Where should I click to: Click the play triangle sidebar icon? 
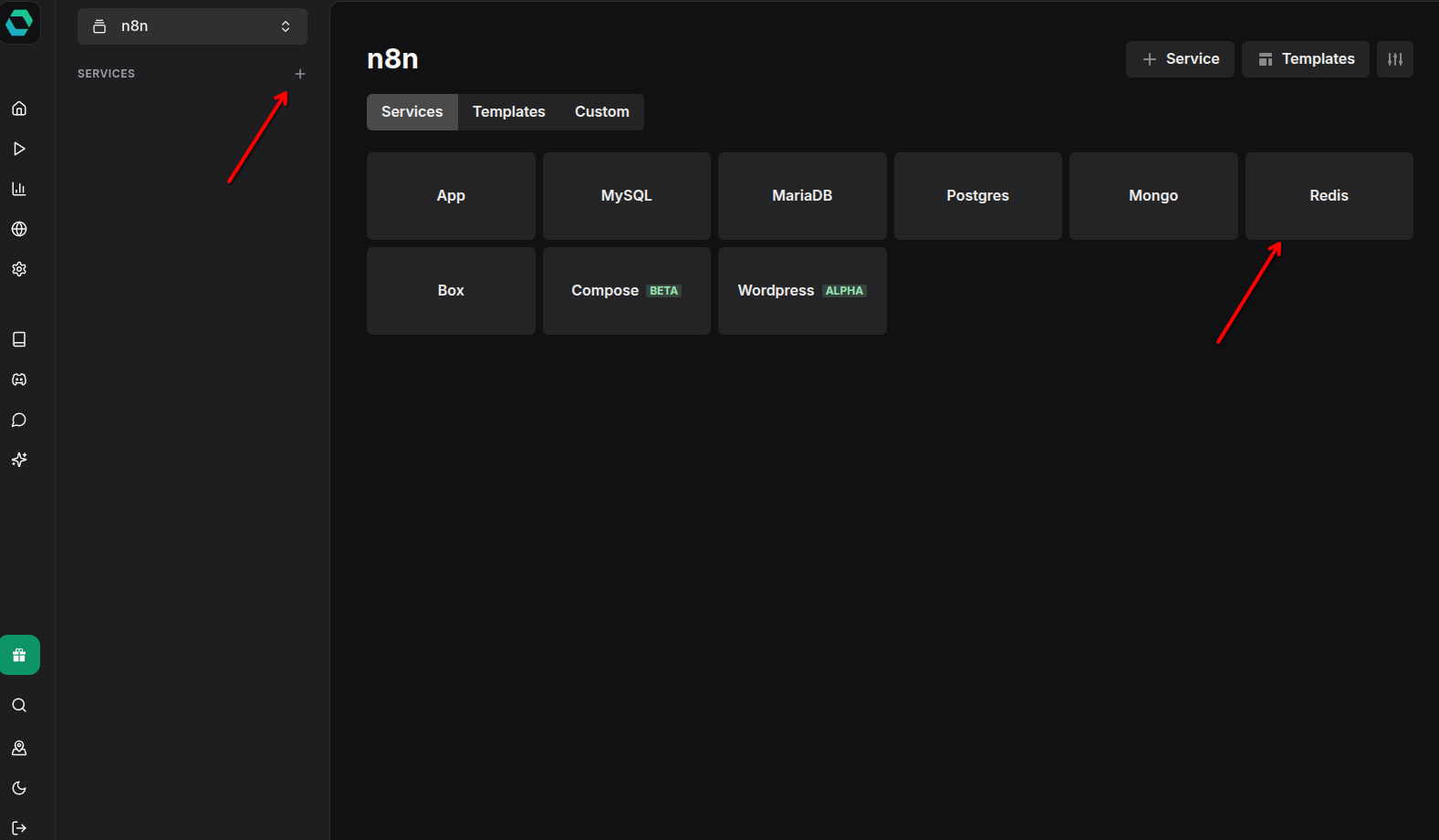coord(19,149)
